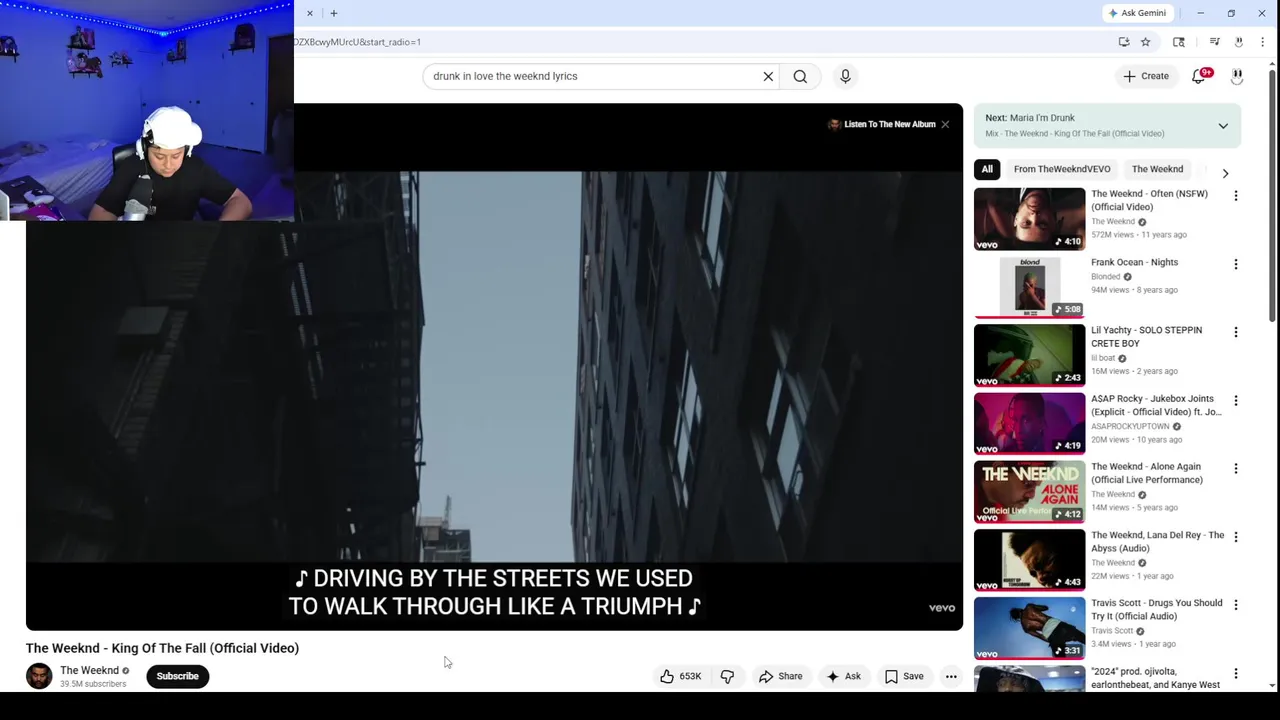Bookmark this page with star icon
This screenshot has width=1280, height=720.
(x=1146, y=42)
